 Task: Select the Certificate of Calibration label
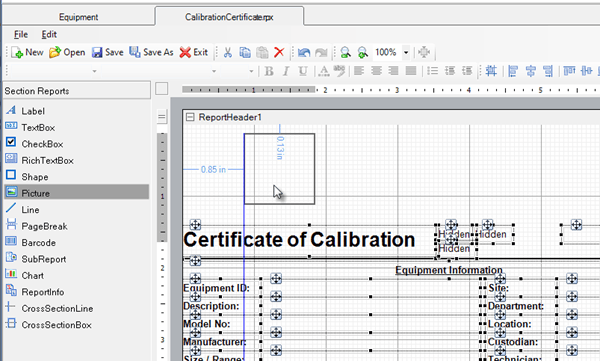299,240
